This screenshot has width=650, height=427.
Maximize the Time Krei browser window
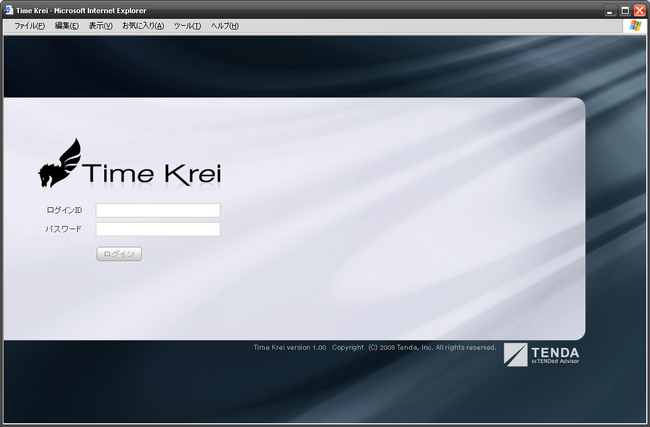(x=625, y=10)
